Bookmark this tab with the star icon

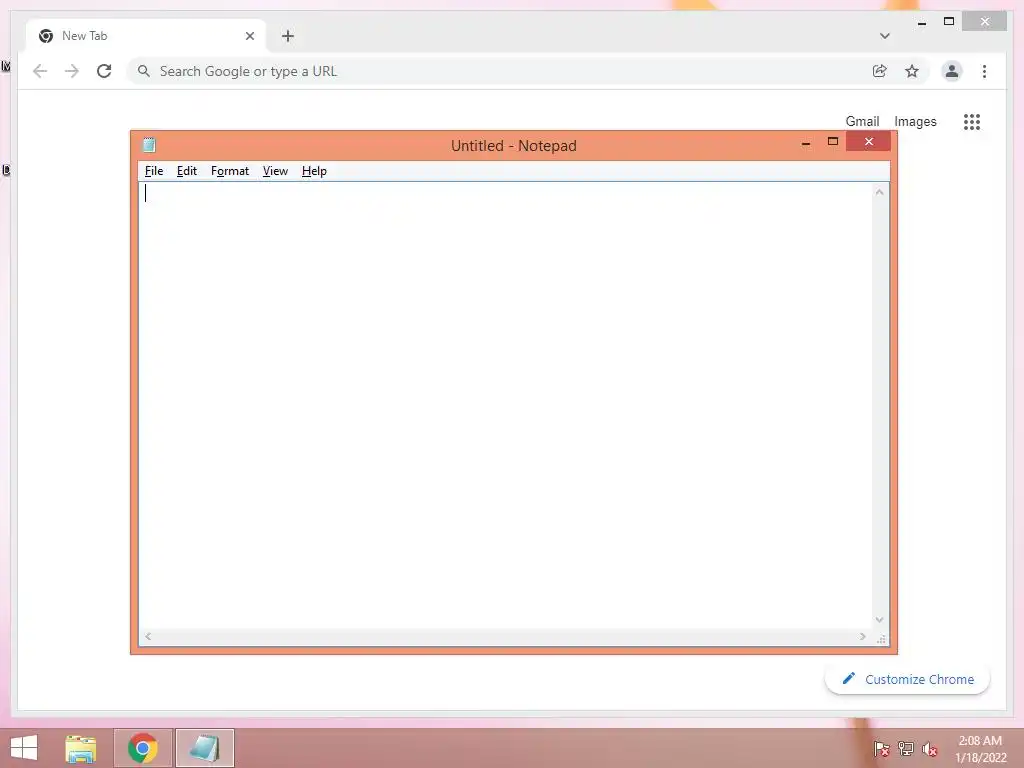pos(912,71)
